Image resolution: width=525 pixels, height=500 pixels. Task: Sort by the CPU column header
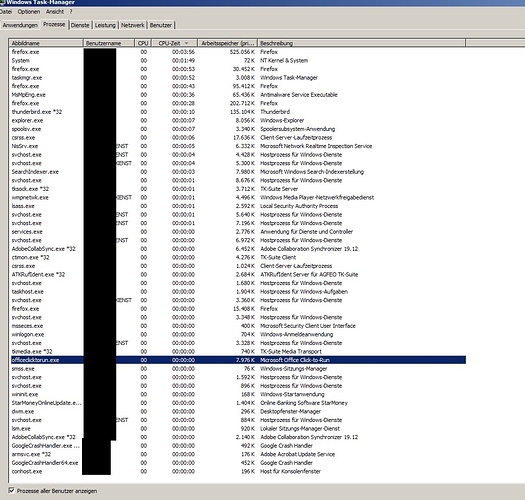[143, 43]
